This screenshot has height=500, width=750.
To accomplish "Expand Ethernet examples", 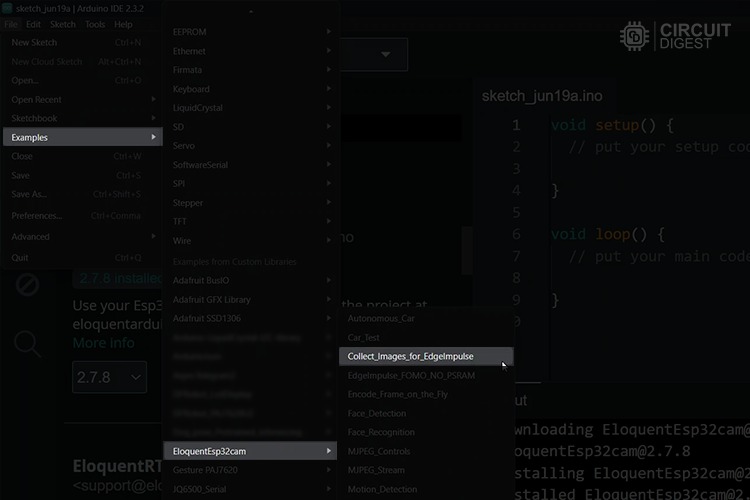I will (250, 51).
